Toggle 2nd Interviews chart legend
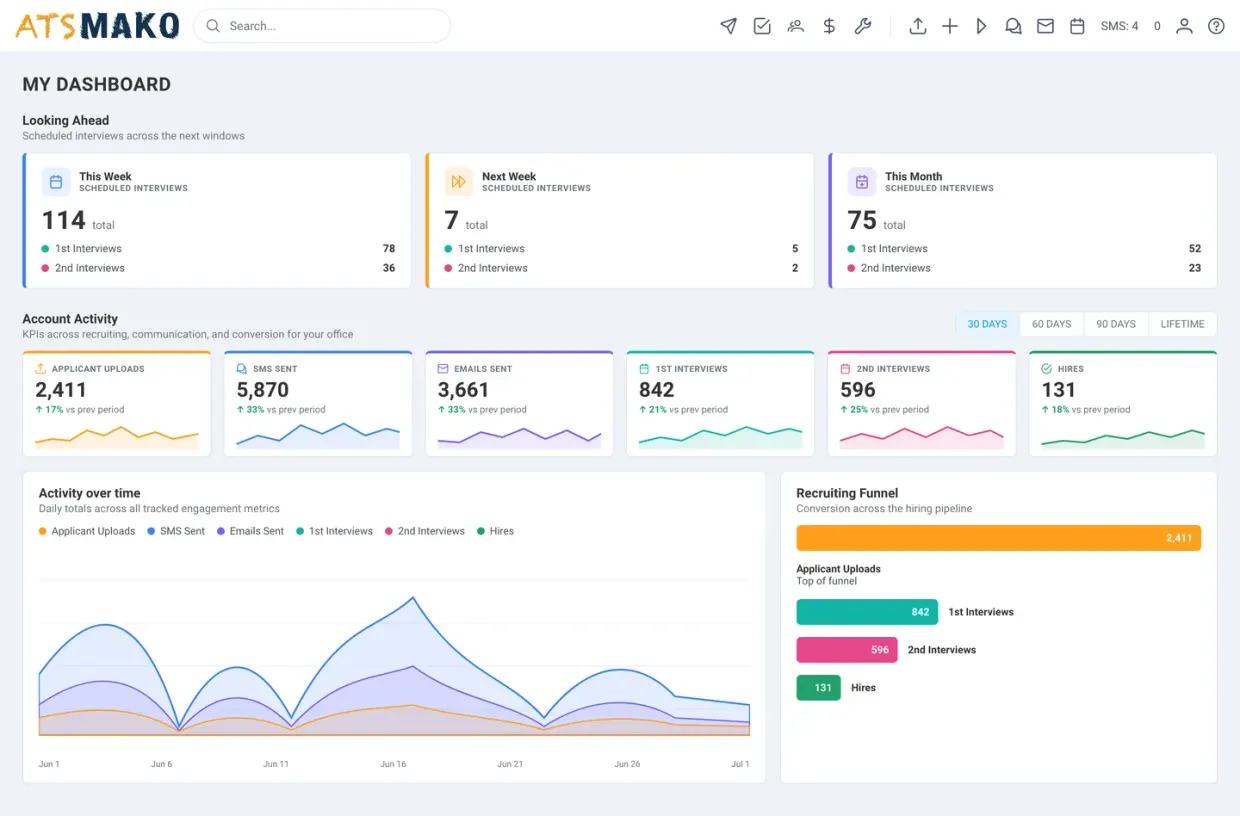This screenshot has width=1240, height=816. coord(425,531)
